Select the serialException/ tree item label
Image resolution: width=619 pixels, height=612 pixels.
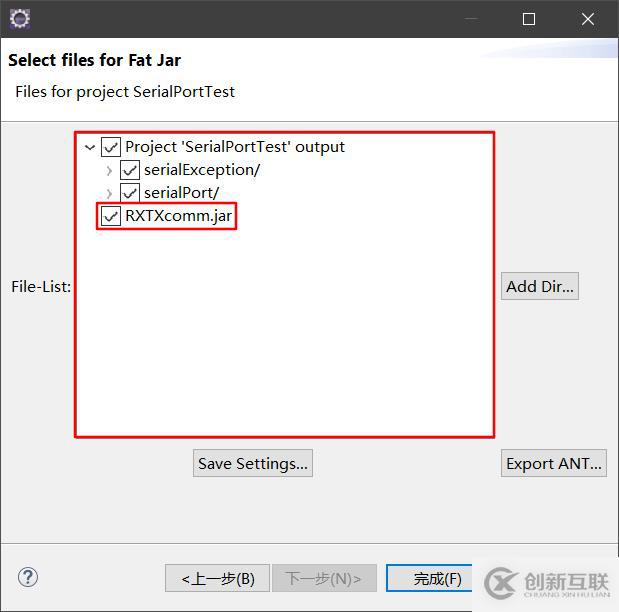pyautogui.click(x=201, y=170)
